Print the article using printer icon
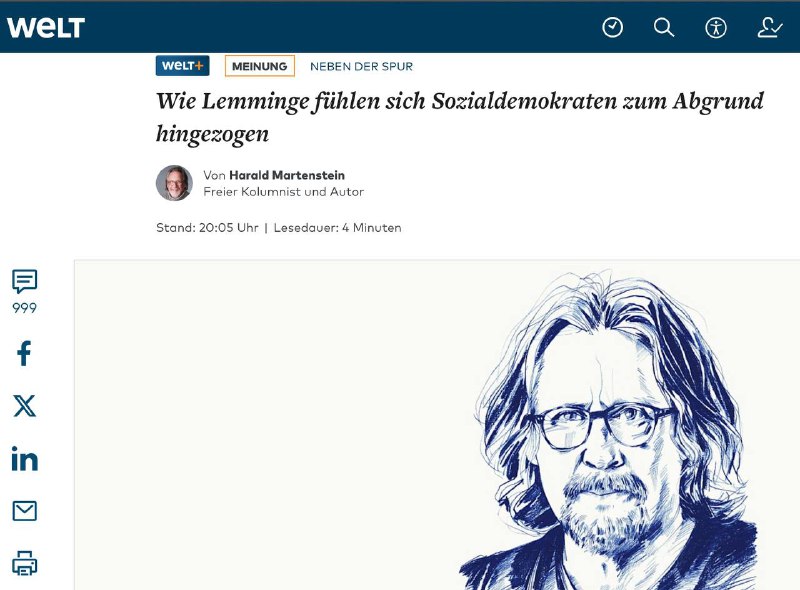The width and height of the screenshot is (800, 590). [24, 563]
